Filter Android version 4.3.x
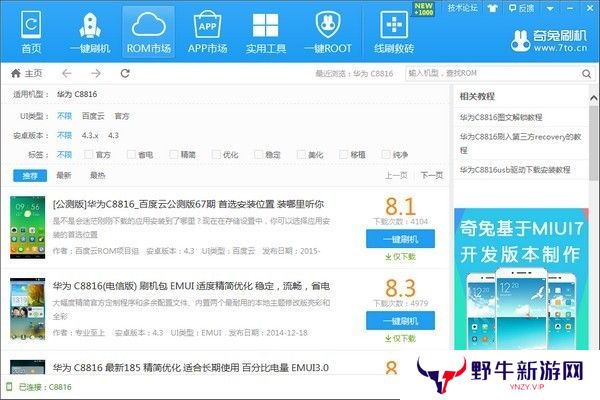 click(90, 135)
